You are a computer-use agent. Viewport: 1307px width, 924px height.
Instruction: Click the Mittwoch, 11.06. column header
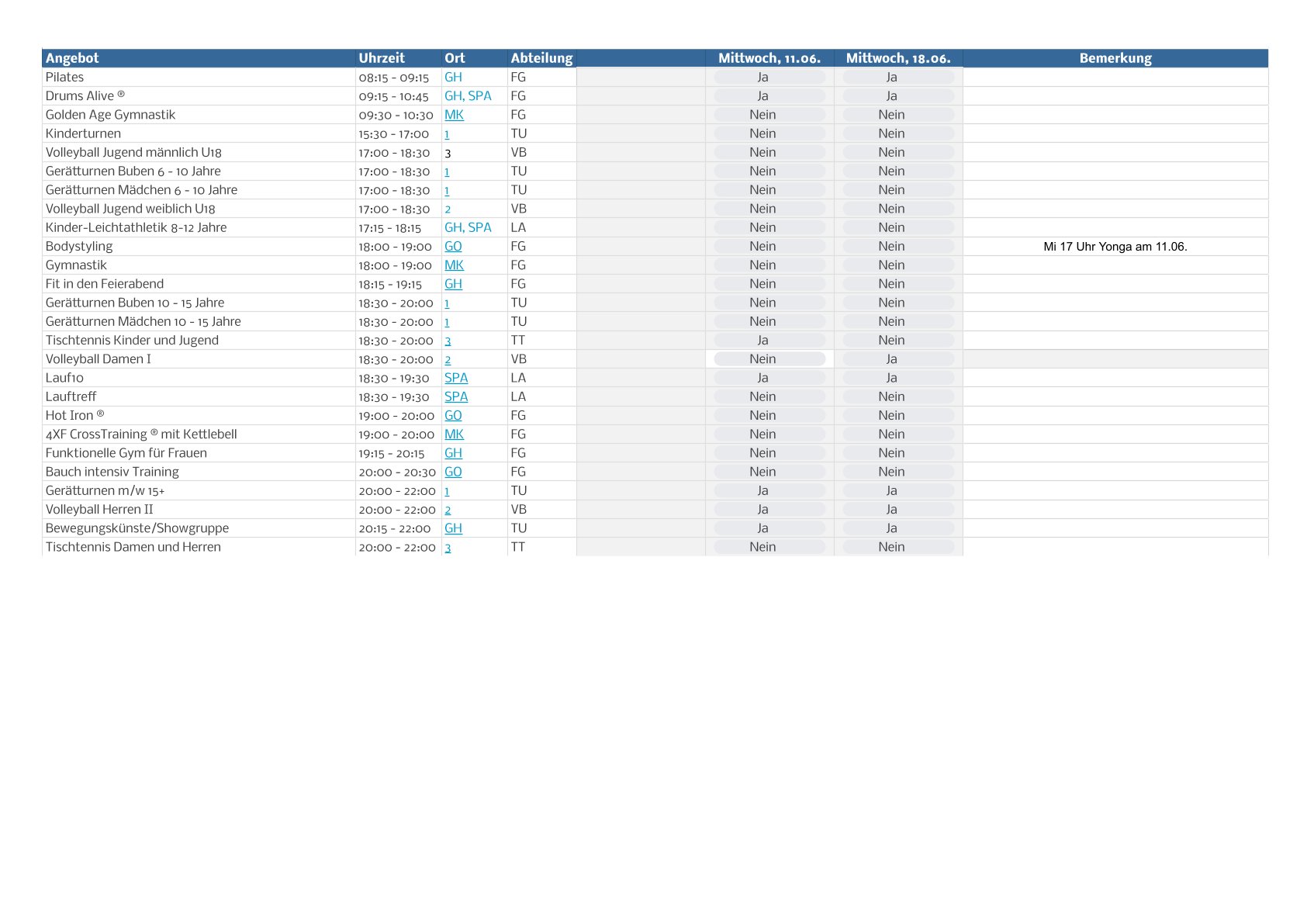769,58
